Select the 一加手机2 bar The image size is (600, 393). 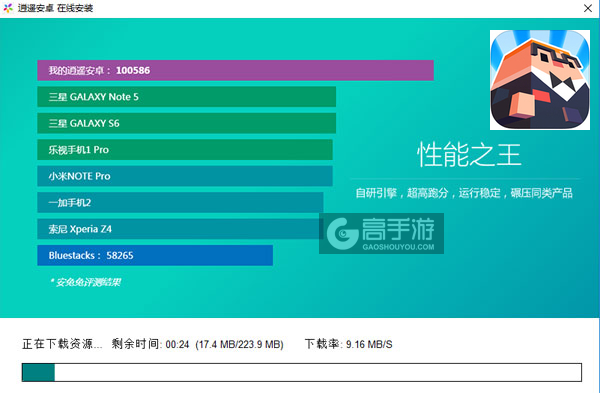[180, 202]
